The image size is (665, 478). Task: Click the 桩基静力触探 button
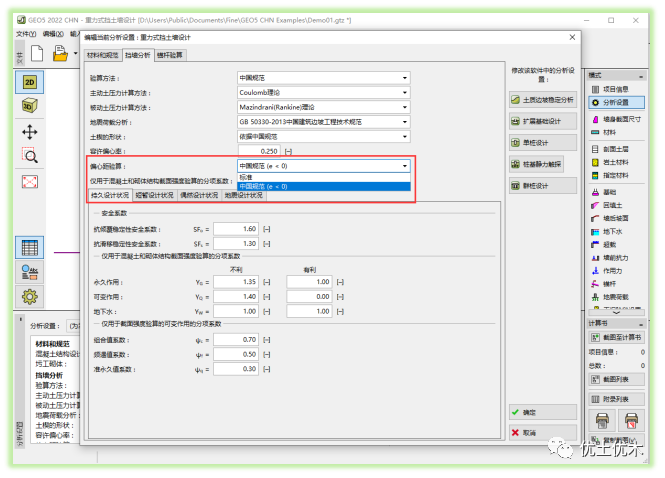pos(536,164)
